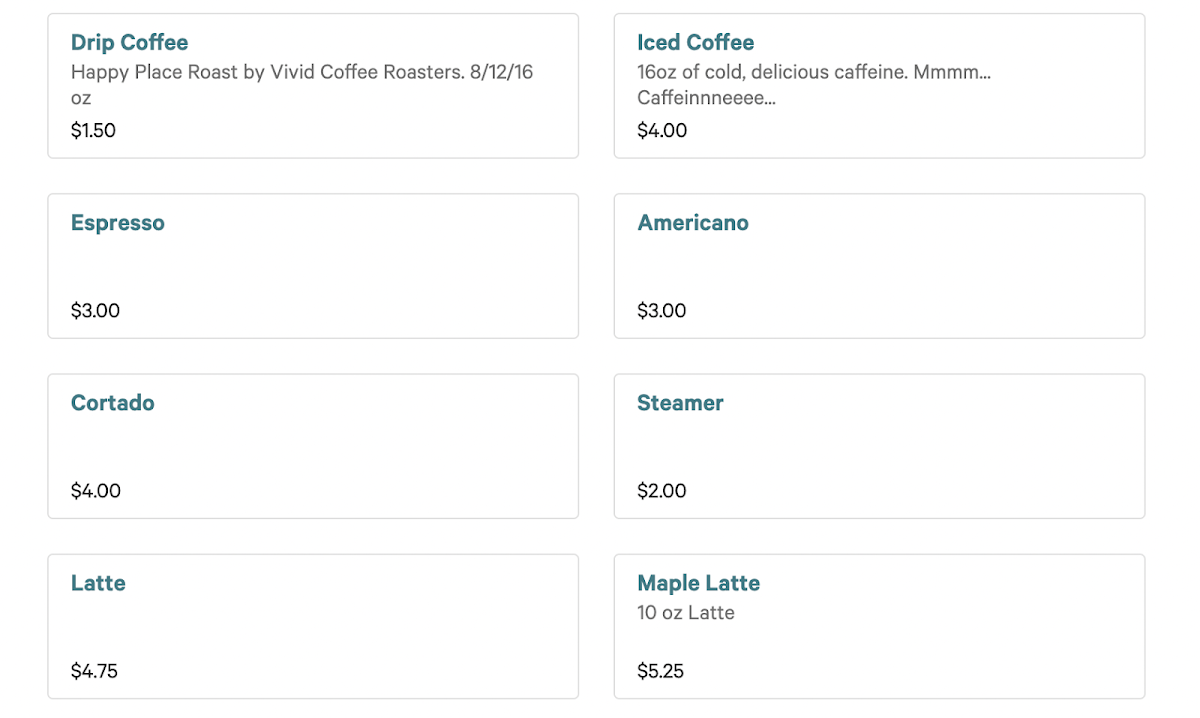This screenshot has width=1200, height=718.
Task: Click the $4.00 price under Cortado
Action: (95, 490)
